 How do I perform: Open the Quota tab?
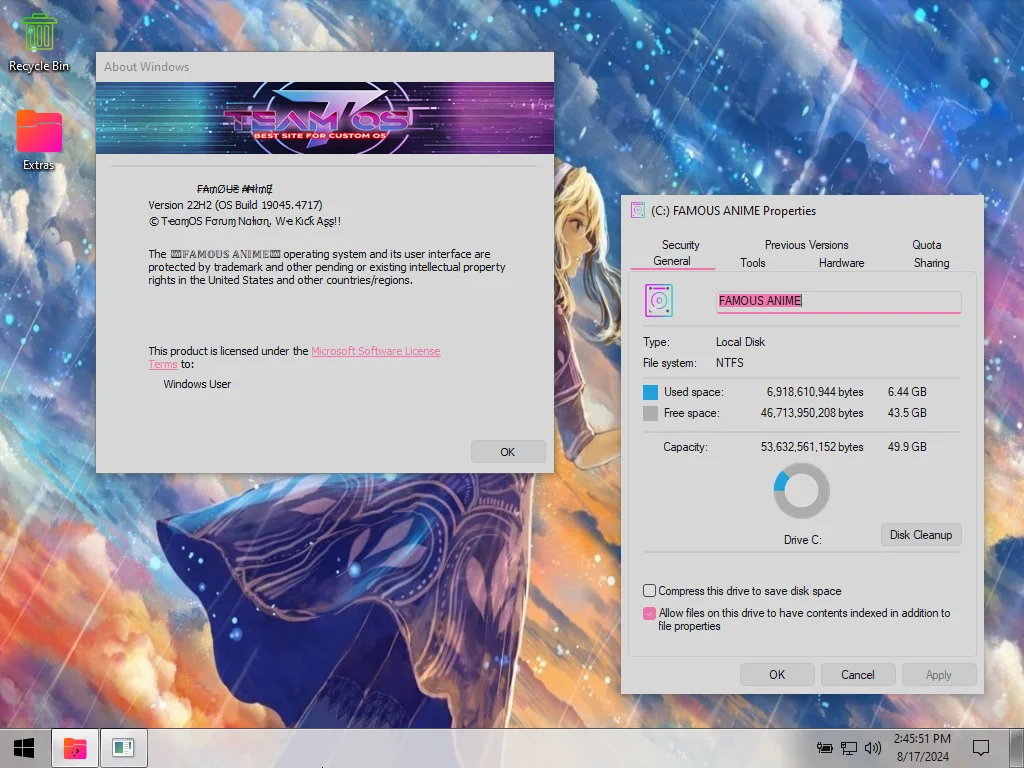[x=927, y=245]
